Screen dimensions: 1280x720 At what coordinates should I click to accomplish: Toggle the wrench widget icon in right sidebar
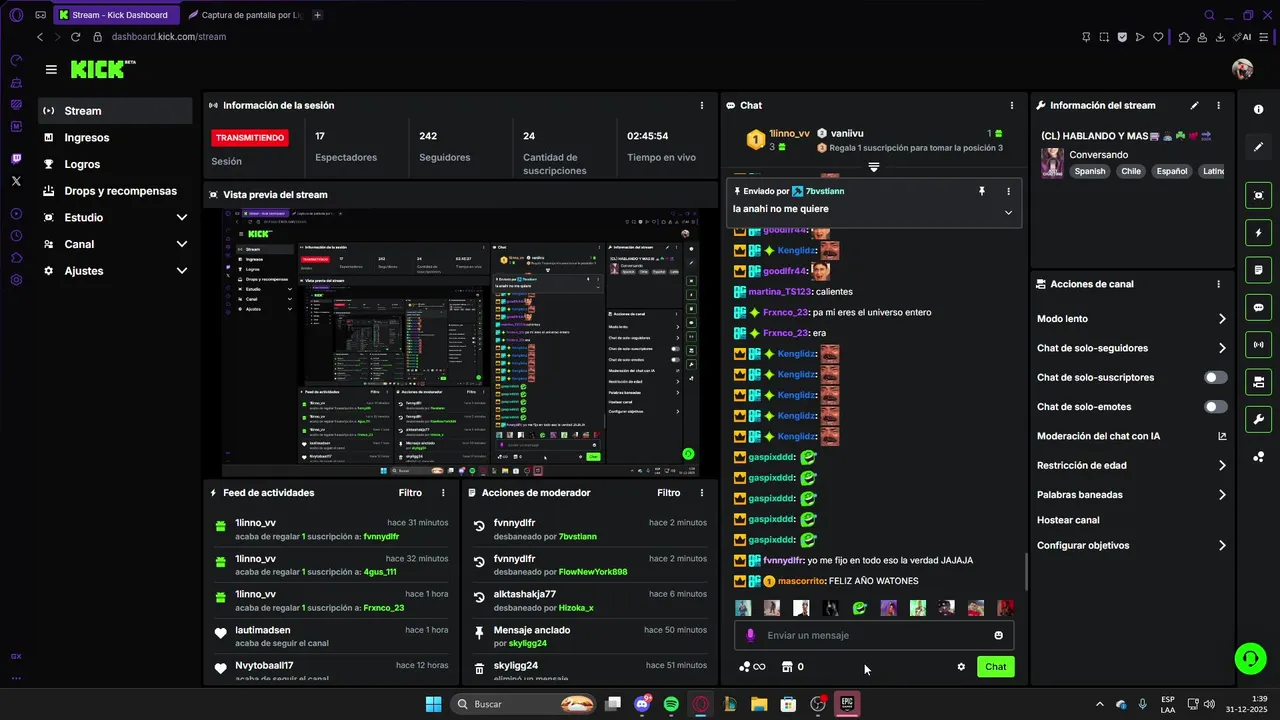tap(1258, 419)
